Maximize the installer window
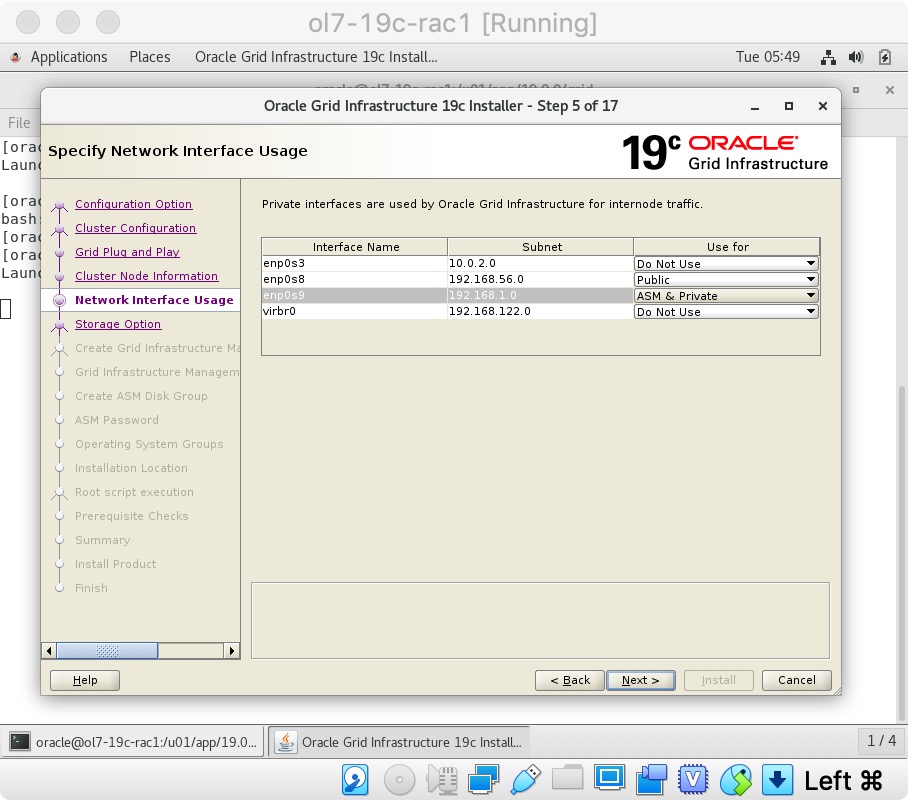Viewport: 908px width, 800px height. tap(789, 106)
